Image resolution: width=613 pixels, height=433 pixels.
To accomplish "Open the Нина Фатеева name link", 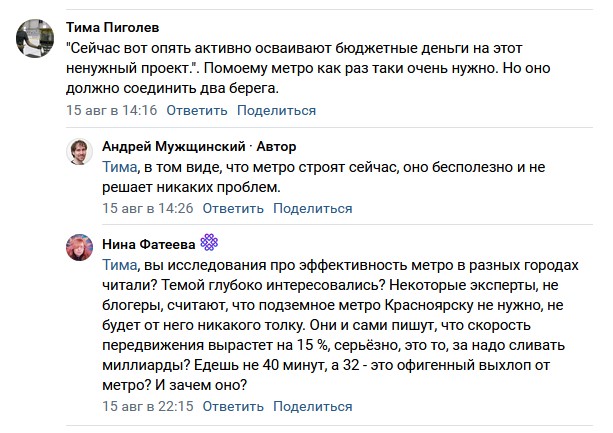I will 149,244.
